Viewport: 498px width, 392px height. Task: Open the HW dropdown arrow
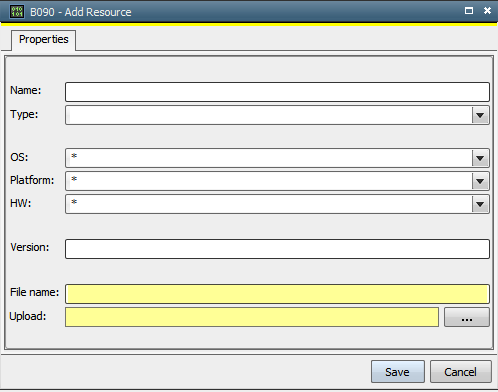480,204
